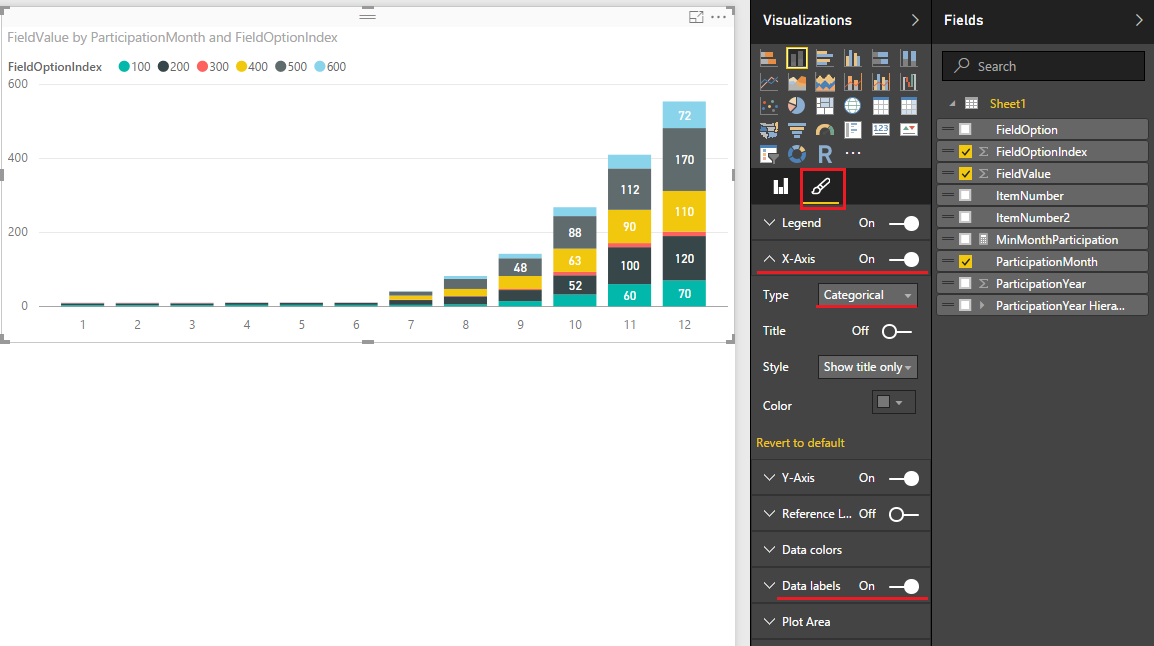The image size is (1154, 646).
Task: Switch visual to Pie chart
Action: (x=796, y=106)
